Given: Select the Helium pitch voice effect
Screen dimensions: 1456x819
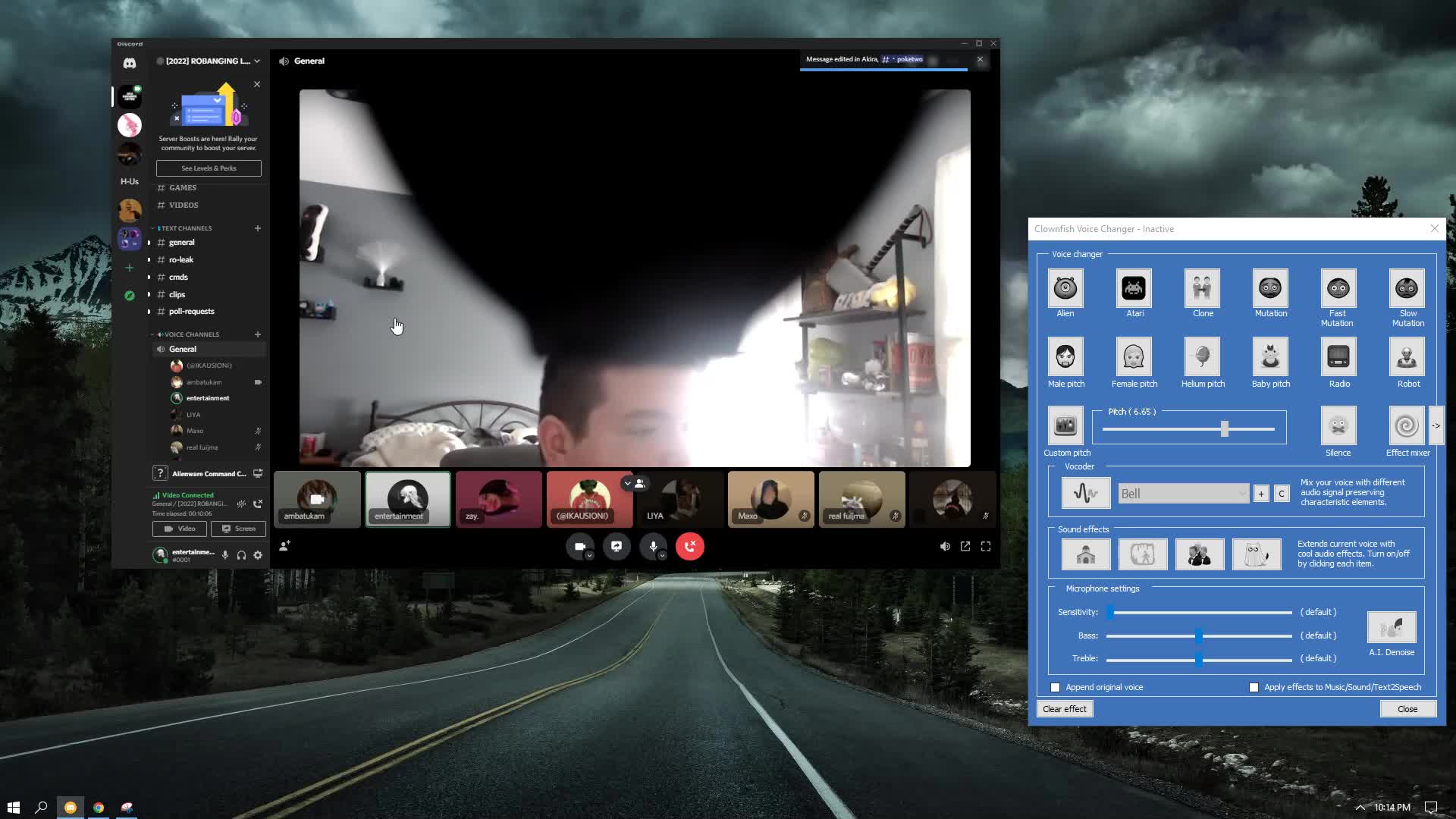Looking at the screenshot, I should 1202,357.
